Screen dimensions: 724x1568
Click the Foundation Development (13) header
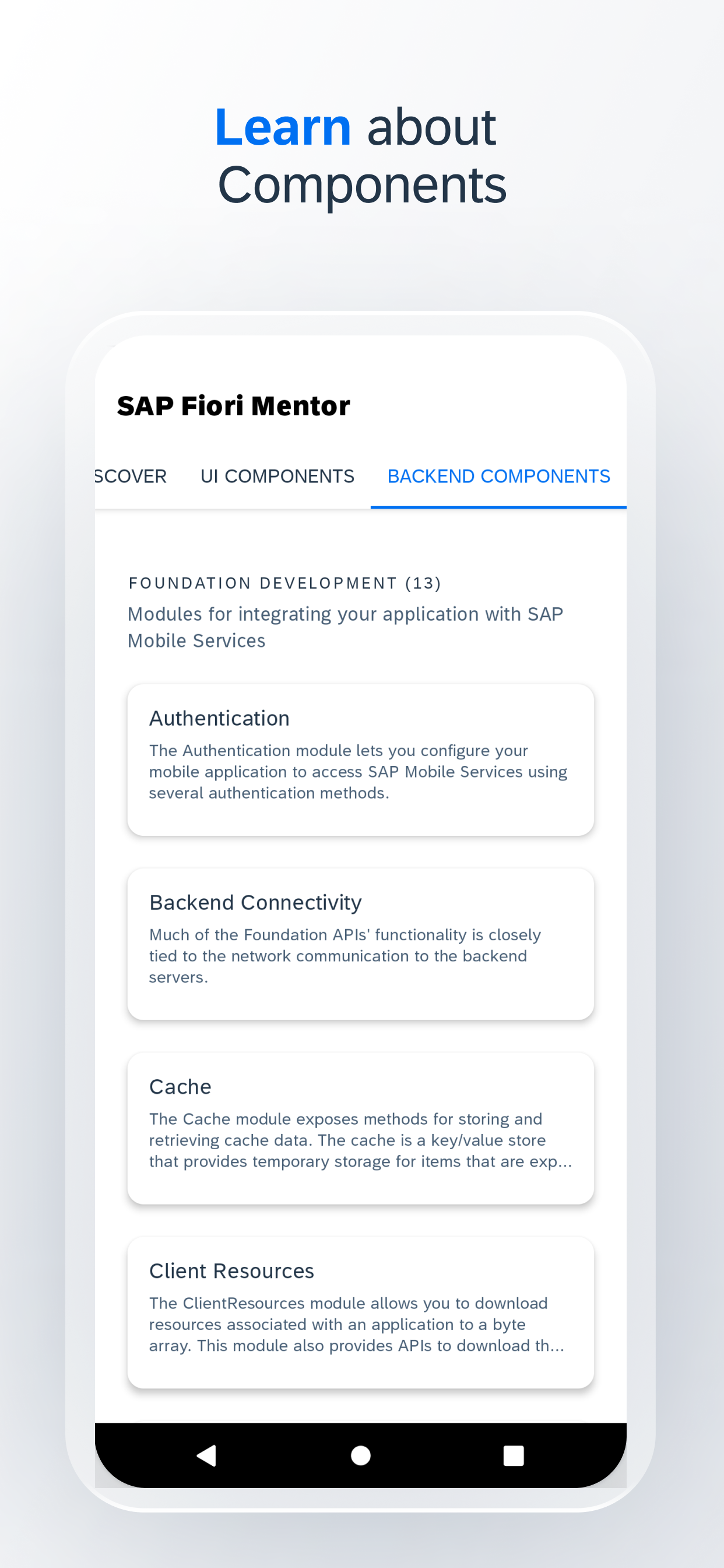point(284,583)
